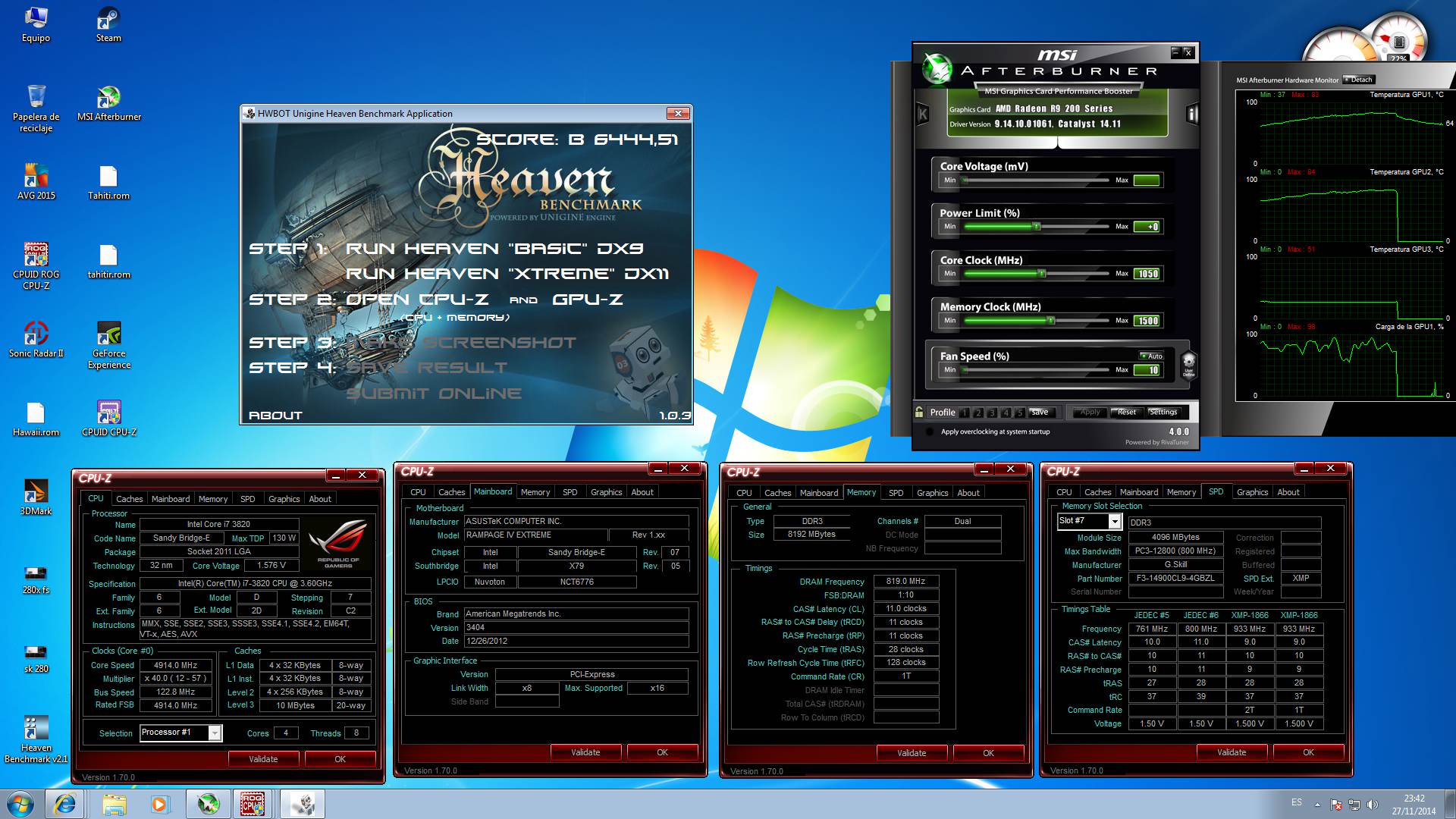Image resolution: width=1456 pixels, height=819 pixels.
Task: Open Windows Explorer folder in the taskbar
Action: tap(114, 804)
